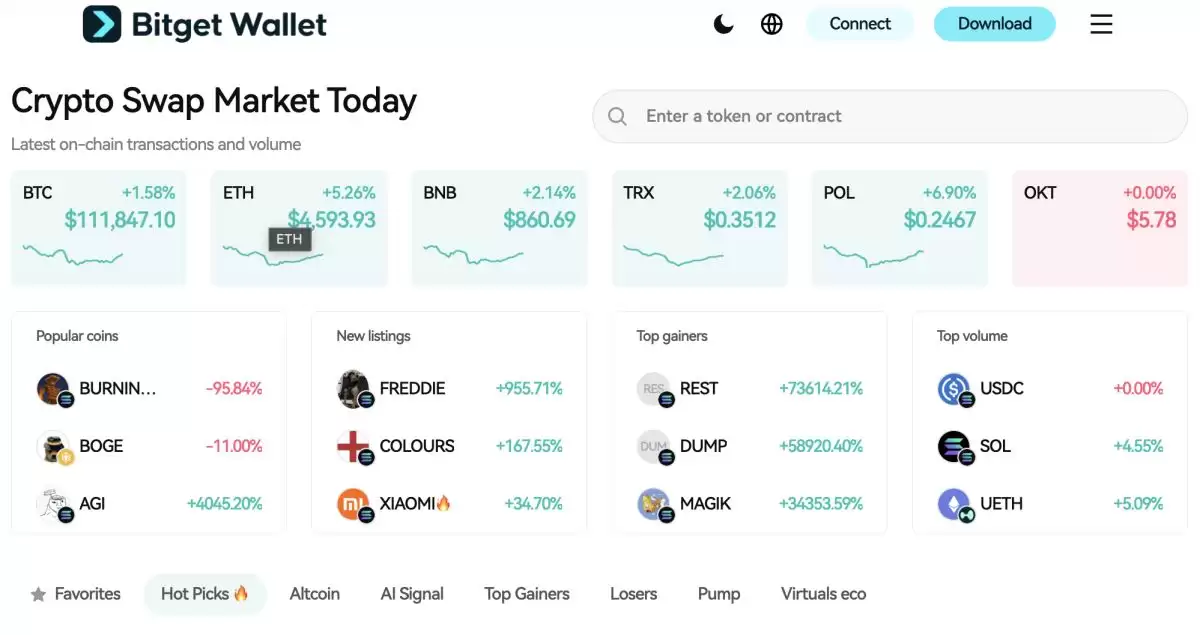Click the XIAOMI token icon
The height and width of the screenshot is (635, 1200).
[x=354, y=504]
